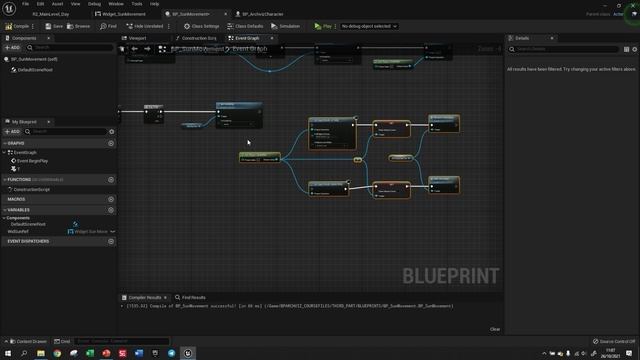Add a new variable with the Variables plus button
The height and width of the screenshot is (360, 640).
point(111,210)
